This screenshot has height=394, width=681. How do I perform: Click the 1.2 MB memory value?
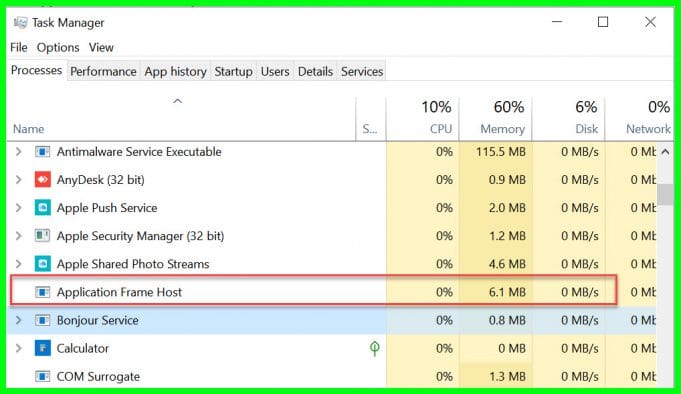tap(507, 236)
